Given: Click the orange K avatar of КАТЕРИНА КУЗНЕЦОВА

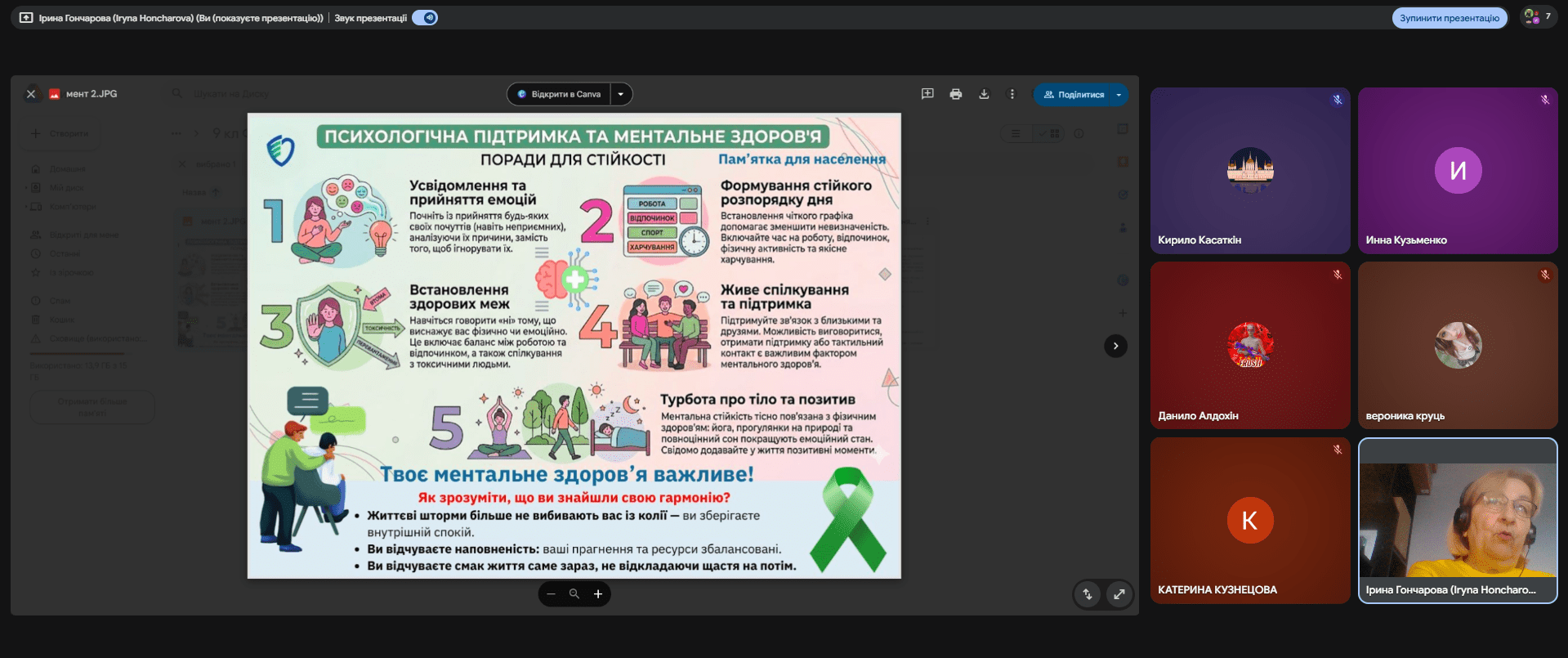Looking at the screenshot, I should coord(1250,520).
